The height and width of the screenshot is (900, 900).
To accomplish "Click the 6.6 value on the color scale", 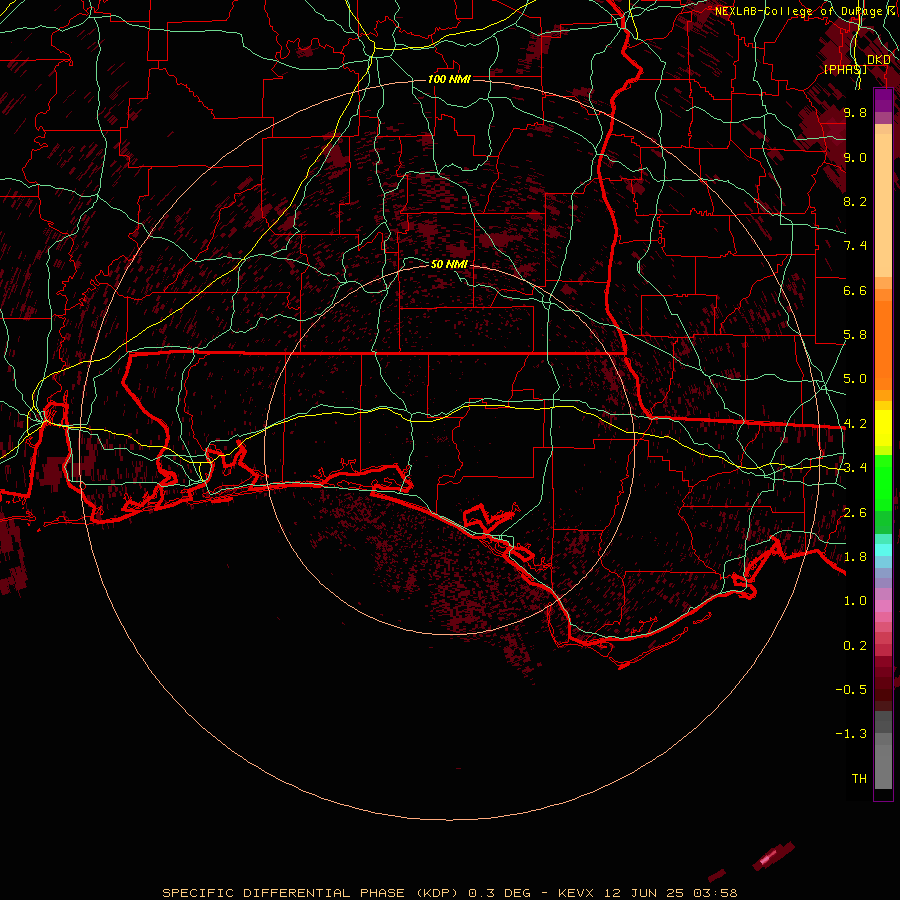I will pyautogui.click(x=855, y=290).
